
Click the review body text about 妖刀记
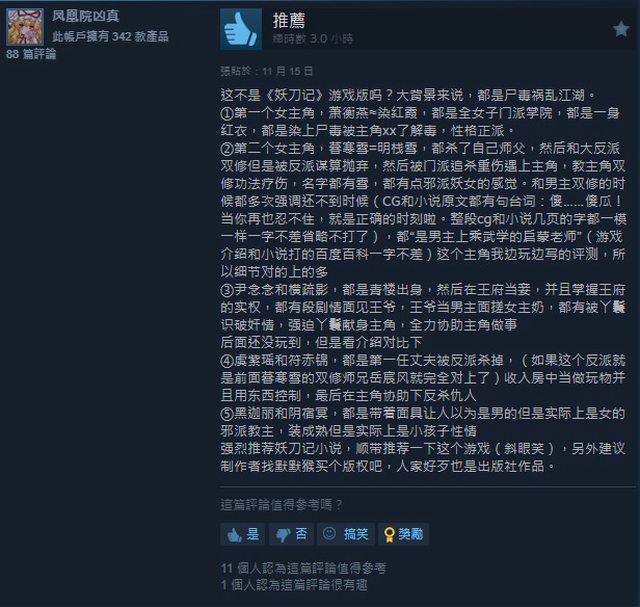pos(423,280)
